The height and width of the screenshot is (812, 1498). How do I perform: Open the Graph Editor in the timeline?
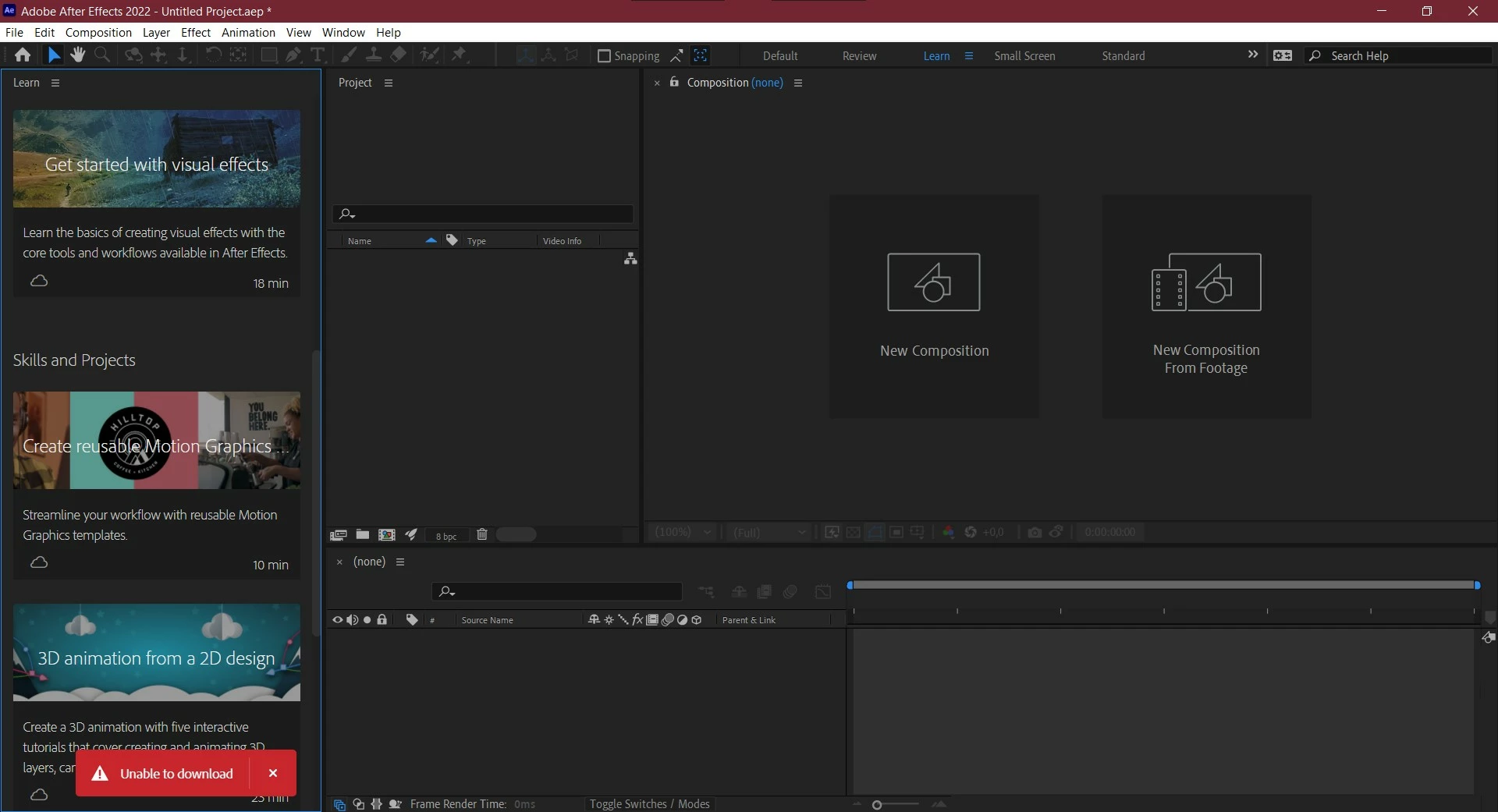[823, 592]
